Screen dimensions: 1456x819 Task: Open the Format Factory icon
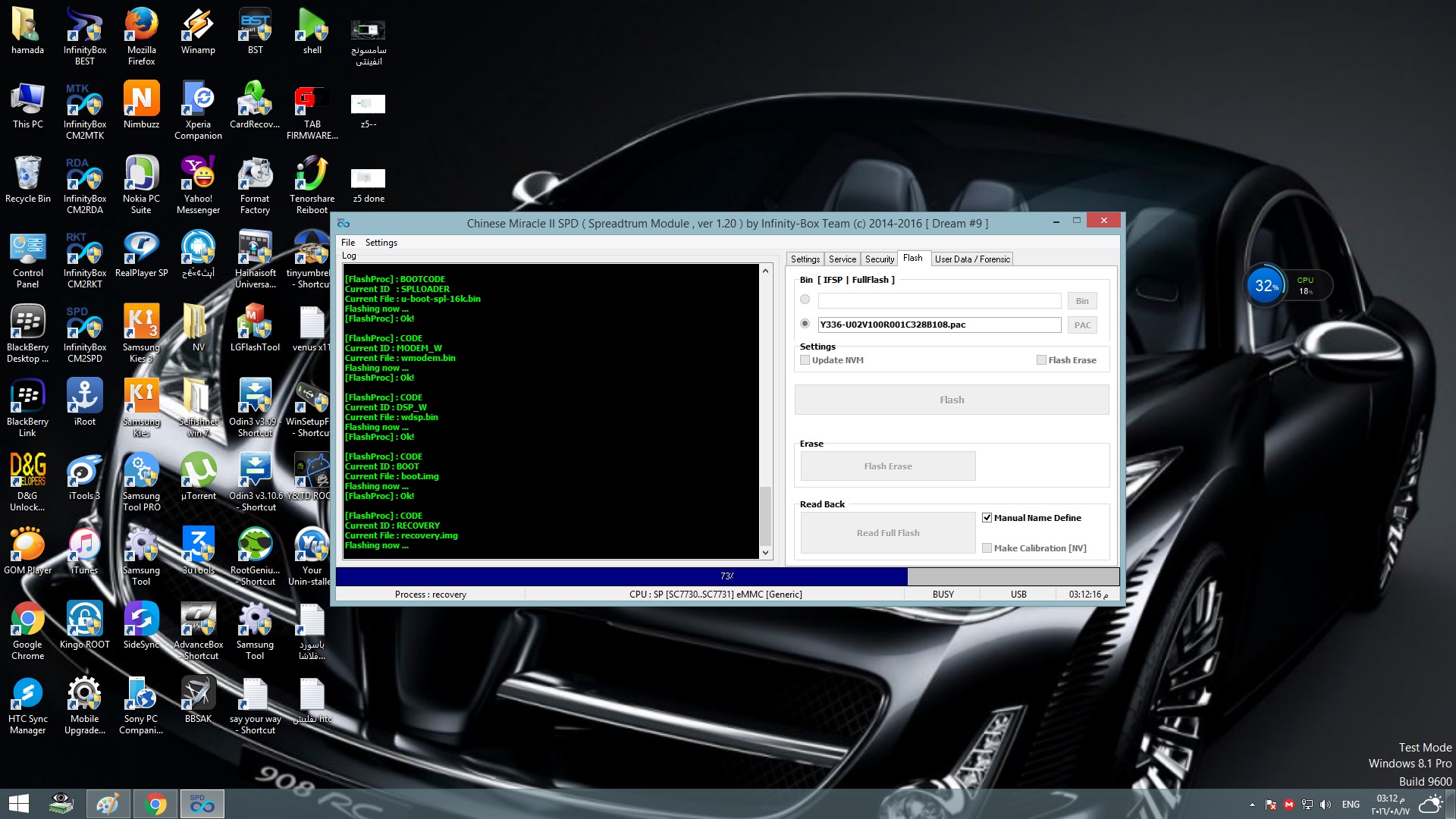pyautogui.click(x=255, y=184)
